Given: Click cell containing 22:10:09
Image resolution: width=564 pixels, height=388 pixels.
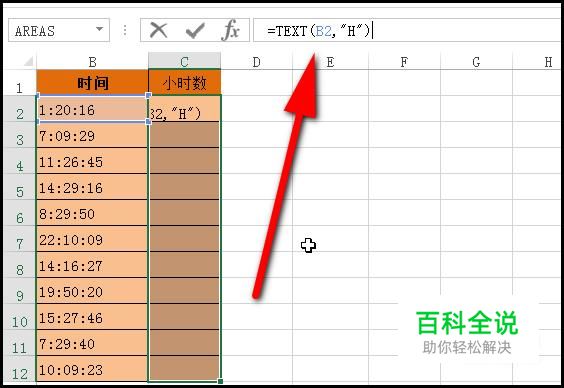Looking at the screenshot, I should 92,239.
